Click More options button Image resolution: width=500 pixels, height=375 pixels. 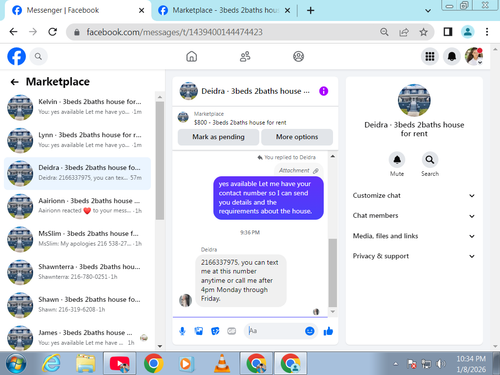(x=297, y=137)
